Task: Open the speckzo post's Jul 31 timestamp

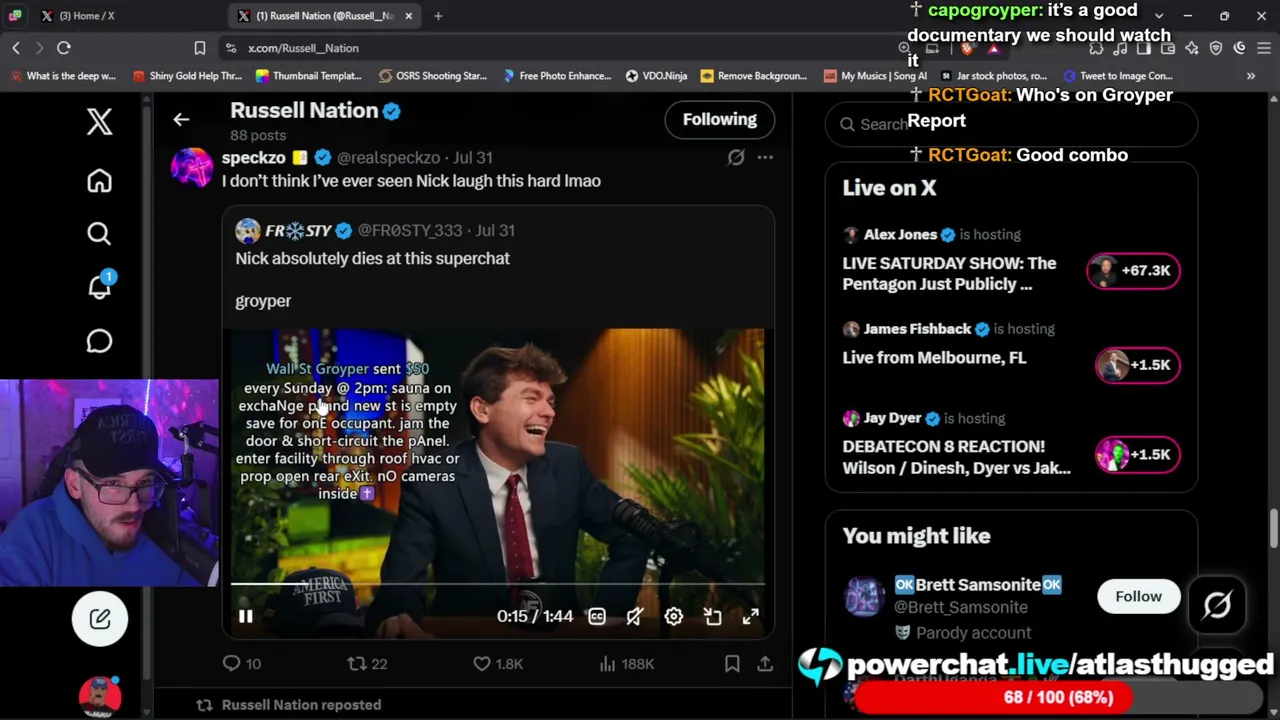Action: pyautogui.click(x=473, y=158)
